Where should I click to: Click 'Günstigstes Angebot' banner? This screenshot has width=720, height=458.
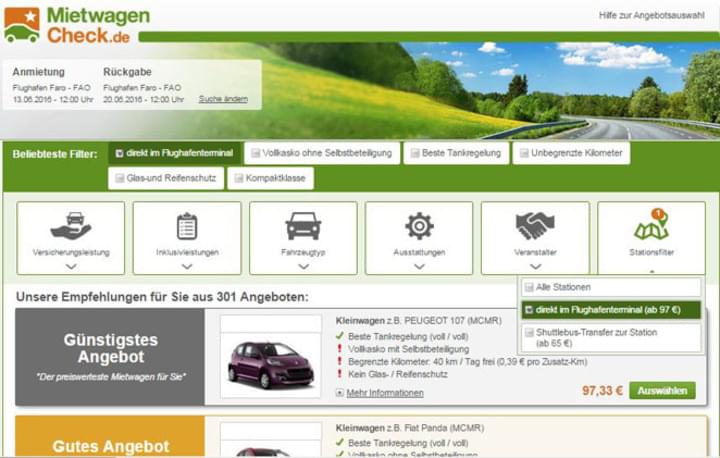[110, 357]
